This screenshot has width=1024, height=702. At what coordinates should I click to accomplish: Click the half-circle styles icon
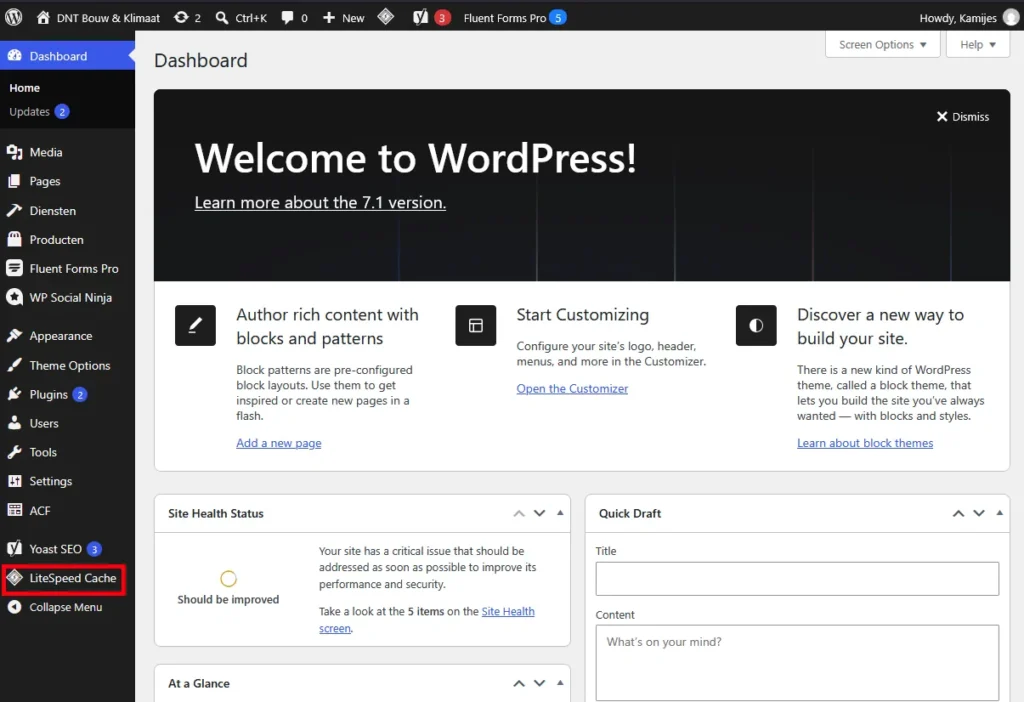tap(756, 325)
